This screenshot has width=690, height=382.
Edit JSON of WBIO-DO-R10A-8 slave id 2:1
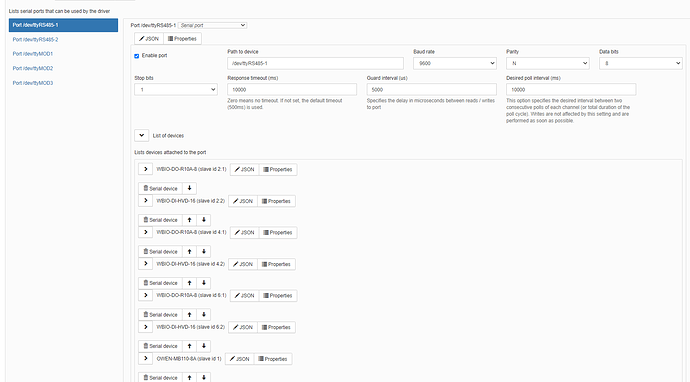244,169
